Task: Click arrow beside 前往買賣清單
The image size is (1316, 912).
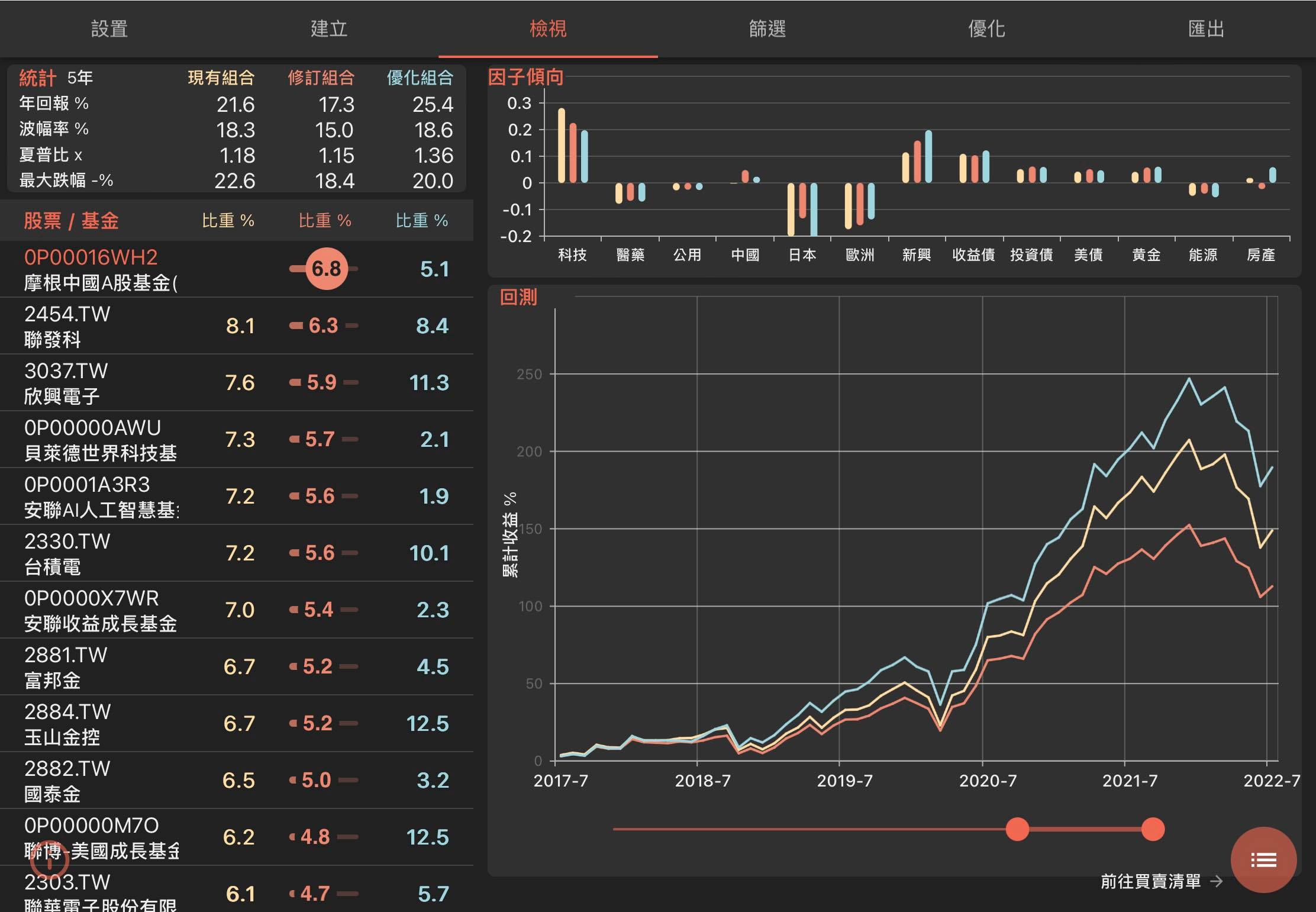Action: coord(1217,882)
